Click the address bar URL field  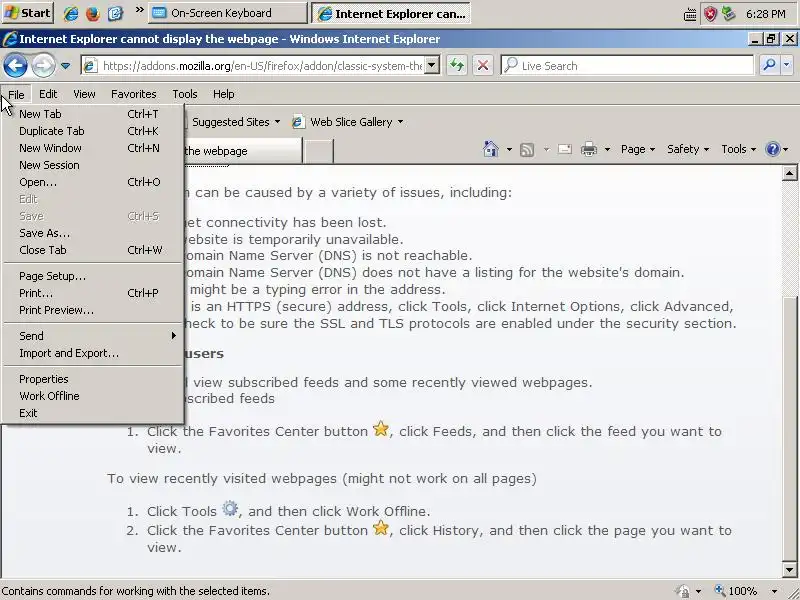click(x=261, y=66)
